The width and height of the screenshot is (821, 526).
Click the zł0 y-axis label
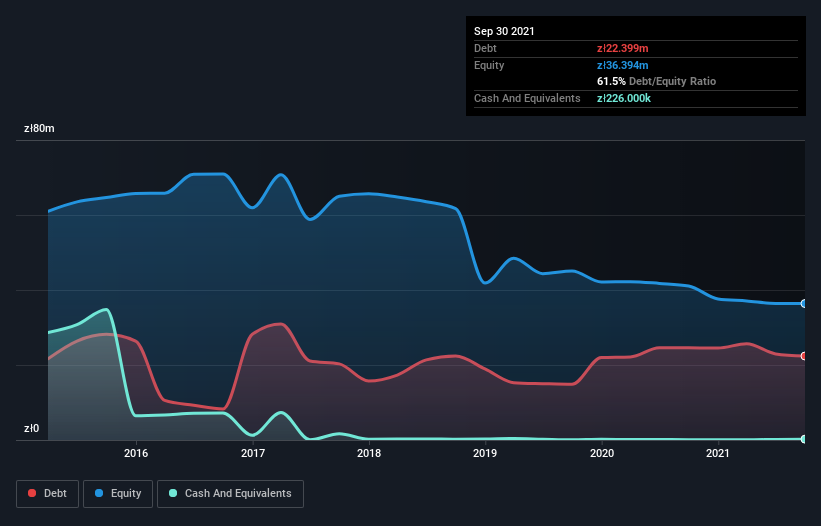31,428
